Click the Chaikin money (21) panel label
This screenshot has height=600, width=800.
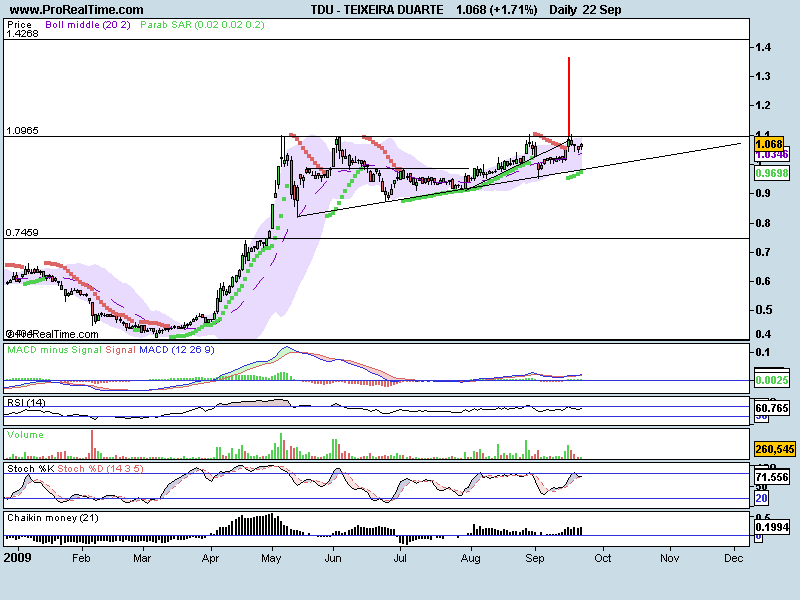point(53,518)
